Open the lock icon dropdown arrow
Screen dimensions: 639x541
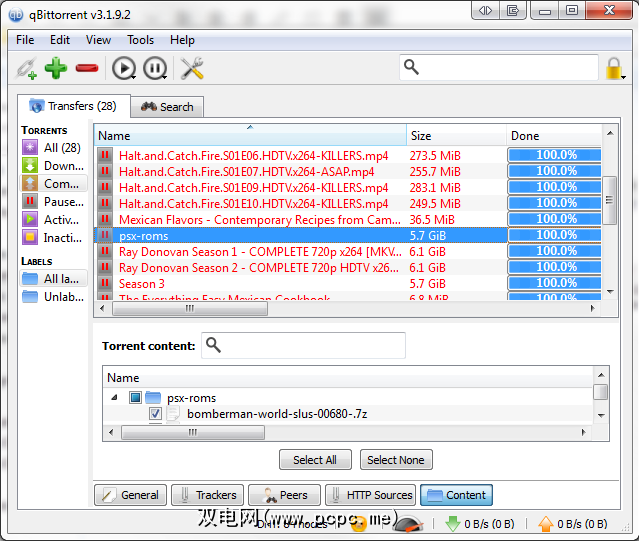[624, 77]
